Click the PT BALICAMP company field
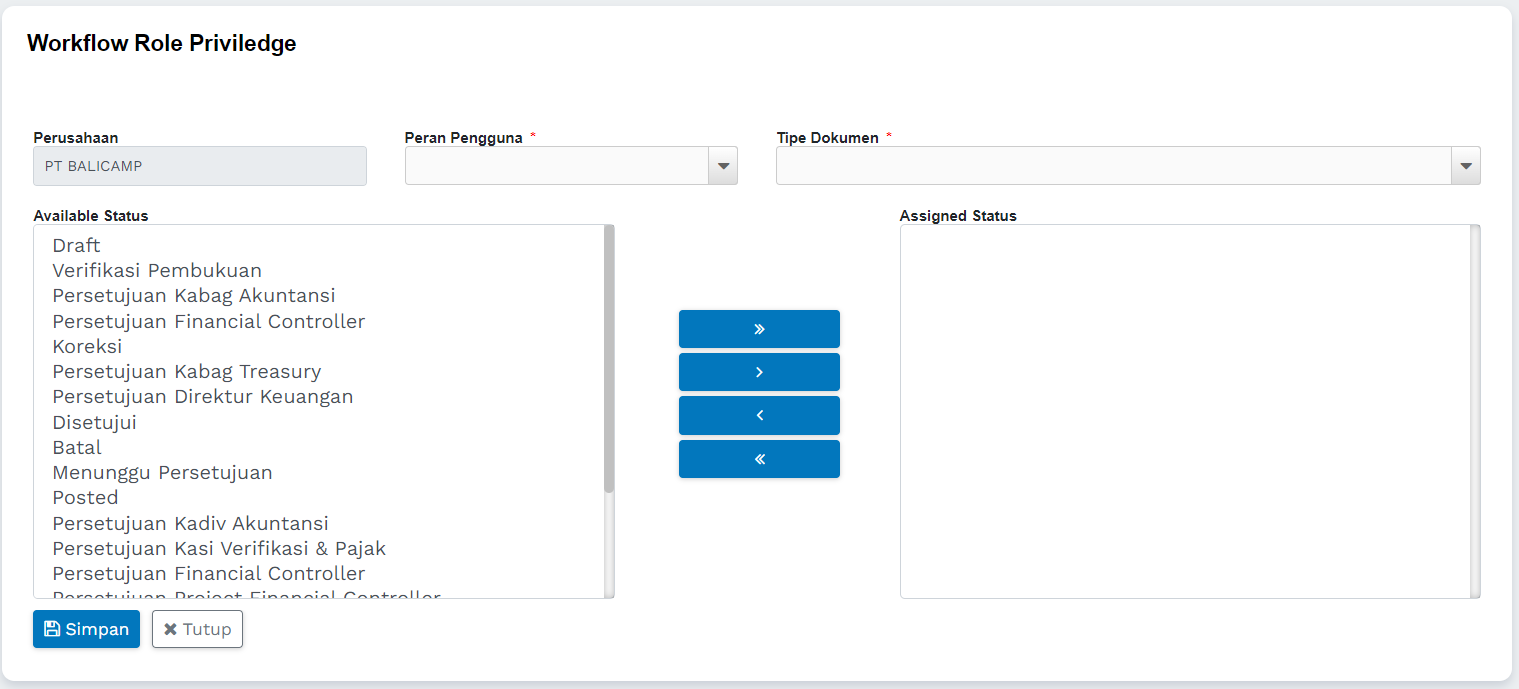 click(199, 166)
